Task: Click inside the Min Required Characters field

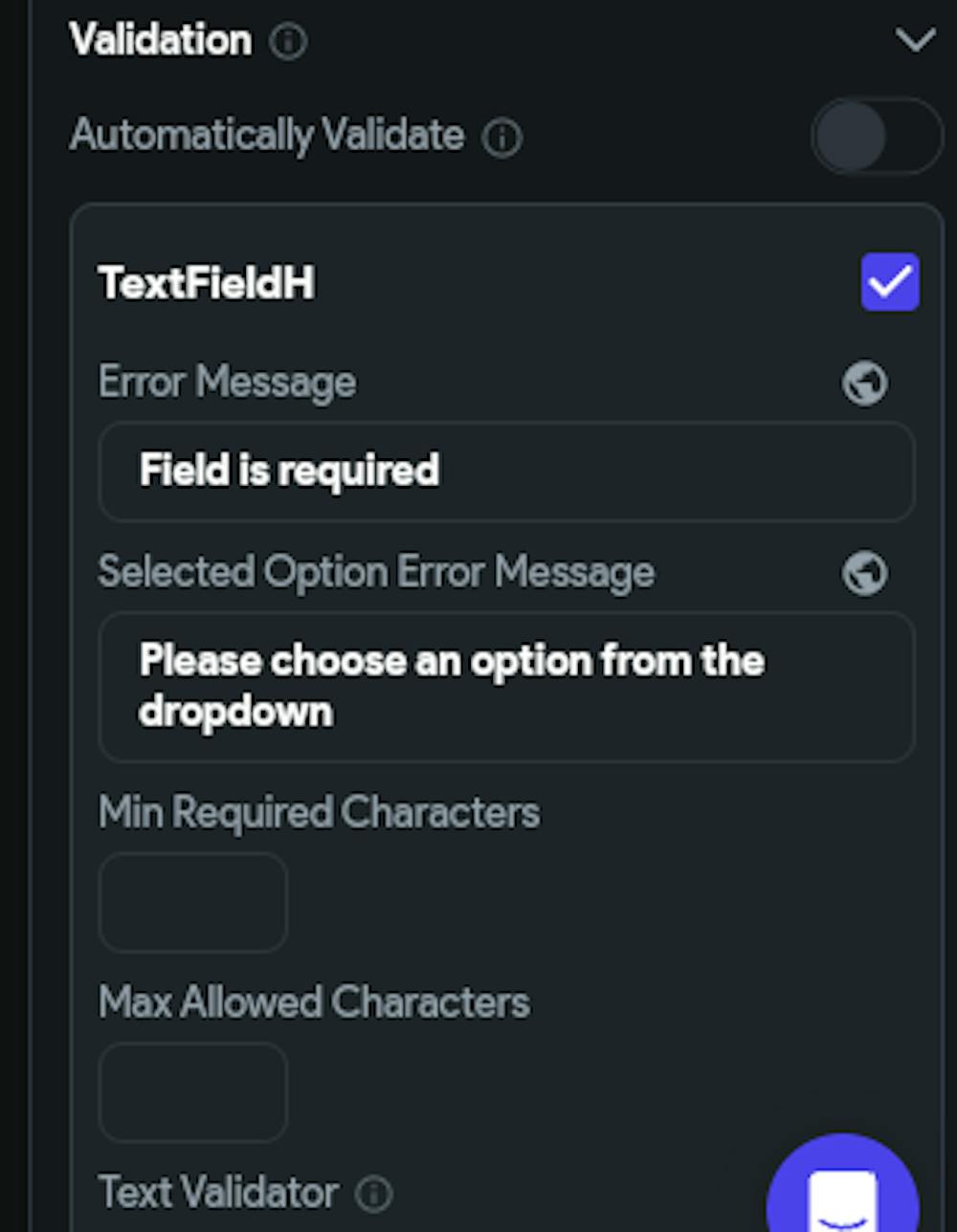Action: (191, 902)
